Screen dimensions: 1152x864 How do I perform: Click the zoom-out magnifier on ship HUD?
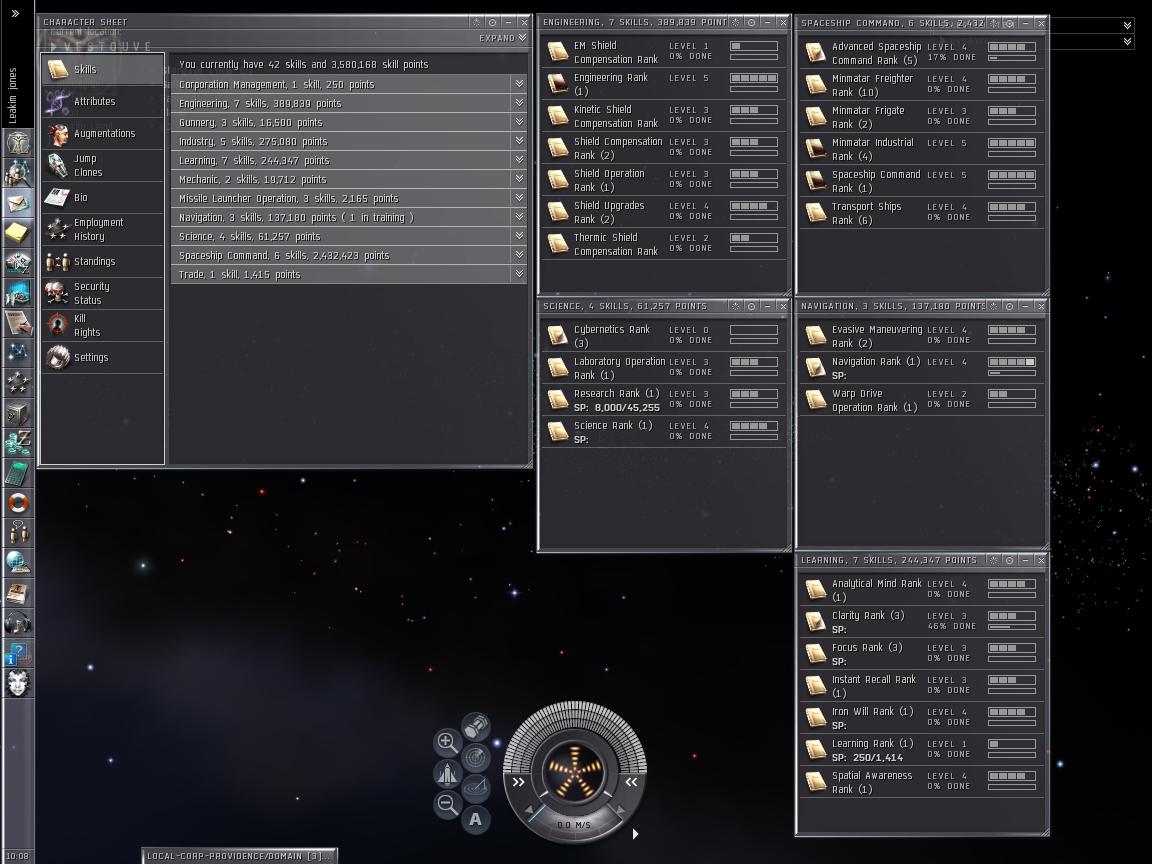(447, 804)
